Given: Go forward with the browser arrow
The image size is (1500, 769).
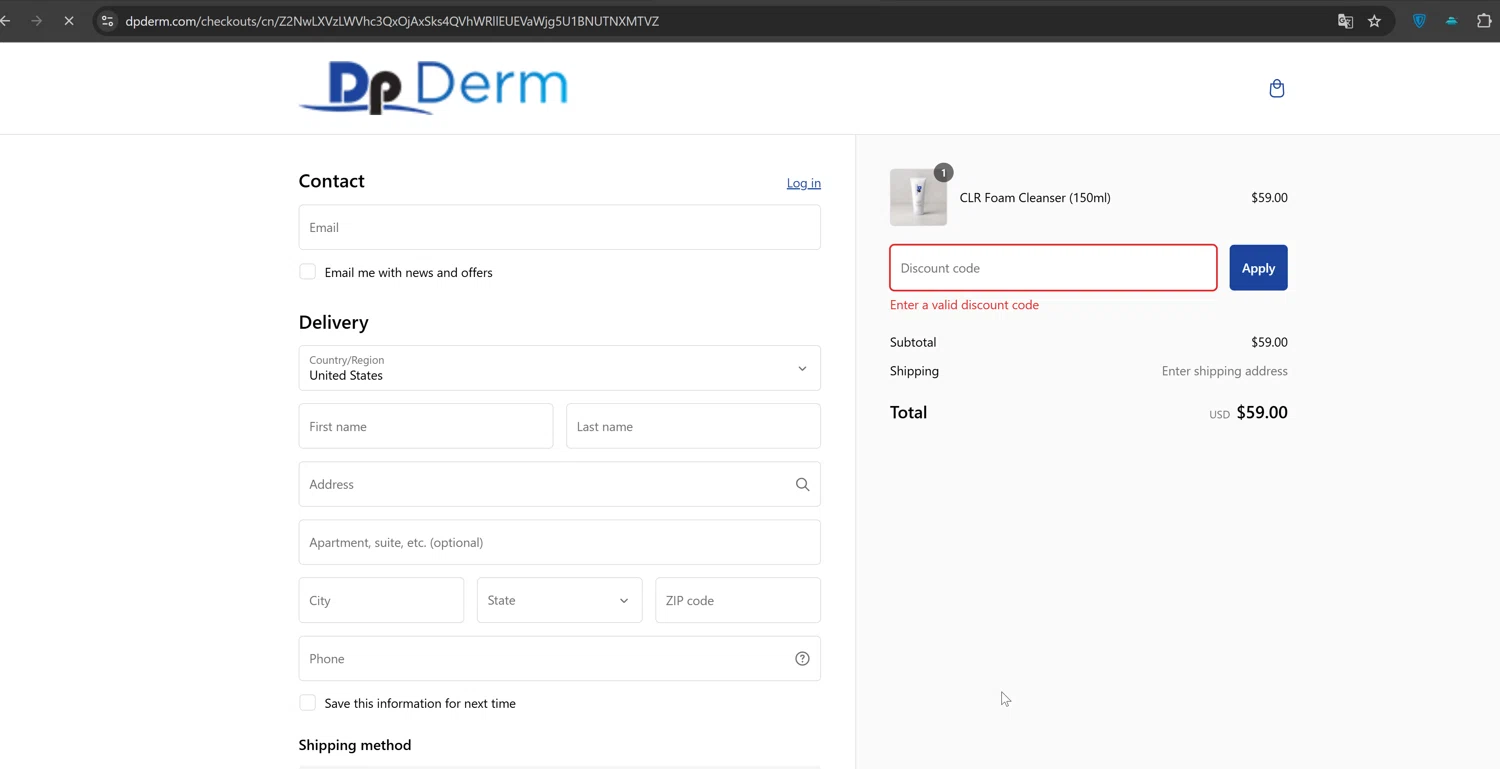Looking at the screenshot, I should (x=37, y=21).
